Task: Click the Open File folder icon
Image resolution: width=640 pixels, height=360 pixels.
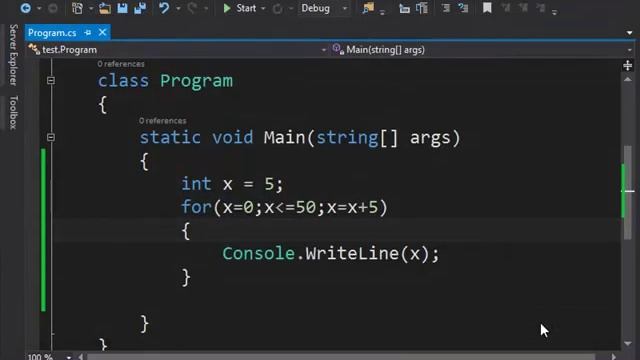Action: point(105,8)
